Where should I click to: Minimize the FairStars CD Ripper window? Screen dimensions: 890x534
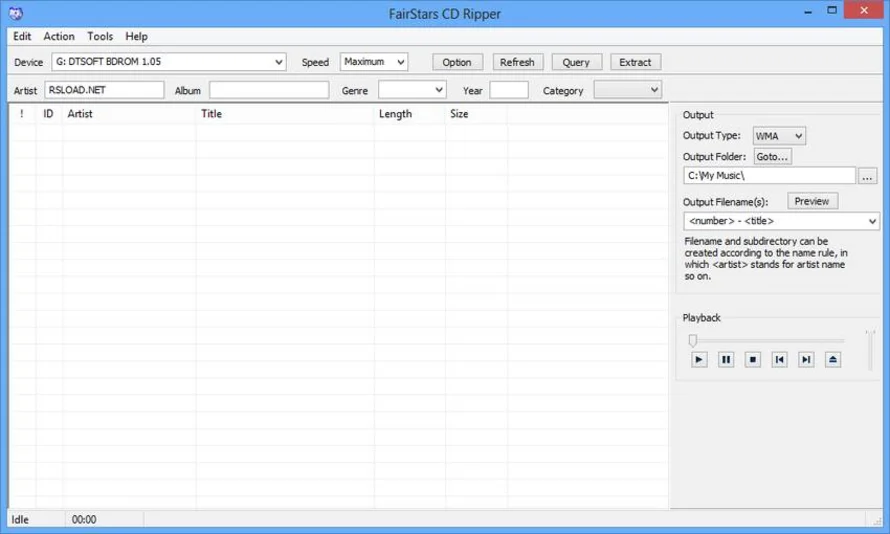pos(808,11)
